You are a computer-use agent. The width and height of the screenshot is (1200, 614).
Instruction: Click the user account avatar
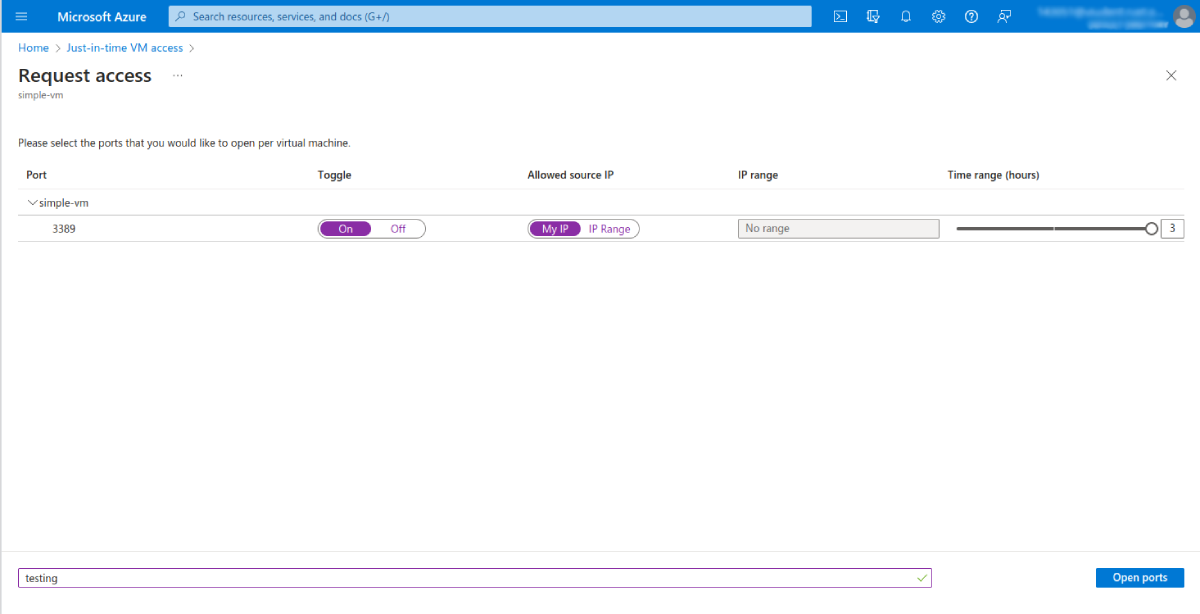1183,17
